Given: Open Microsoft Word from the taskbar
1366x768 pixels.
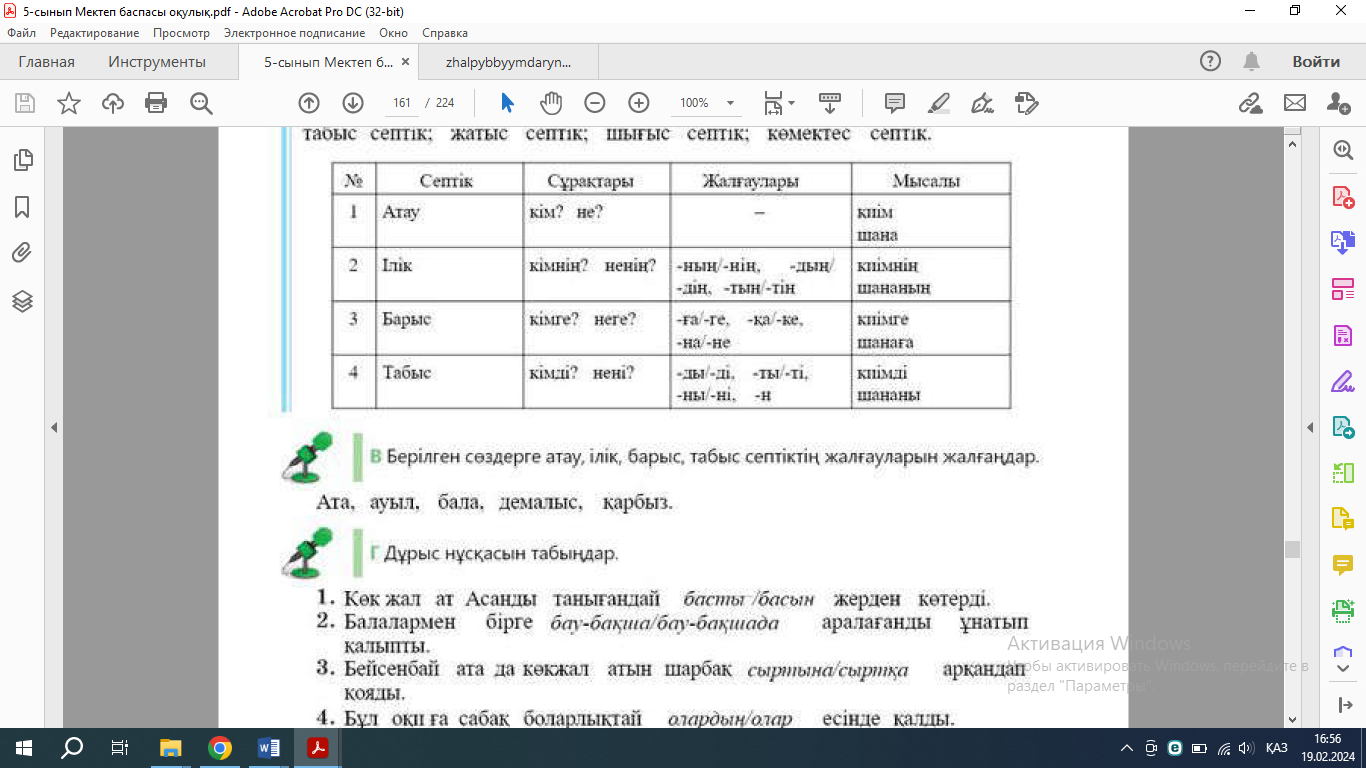Looking at the screenshot, I should (x=269, y=748).
